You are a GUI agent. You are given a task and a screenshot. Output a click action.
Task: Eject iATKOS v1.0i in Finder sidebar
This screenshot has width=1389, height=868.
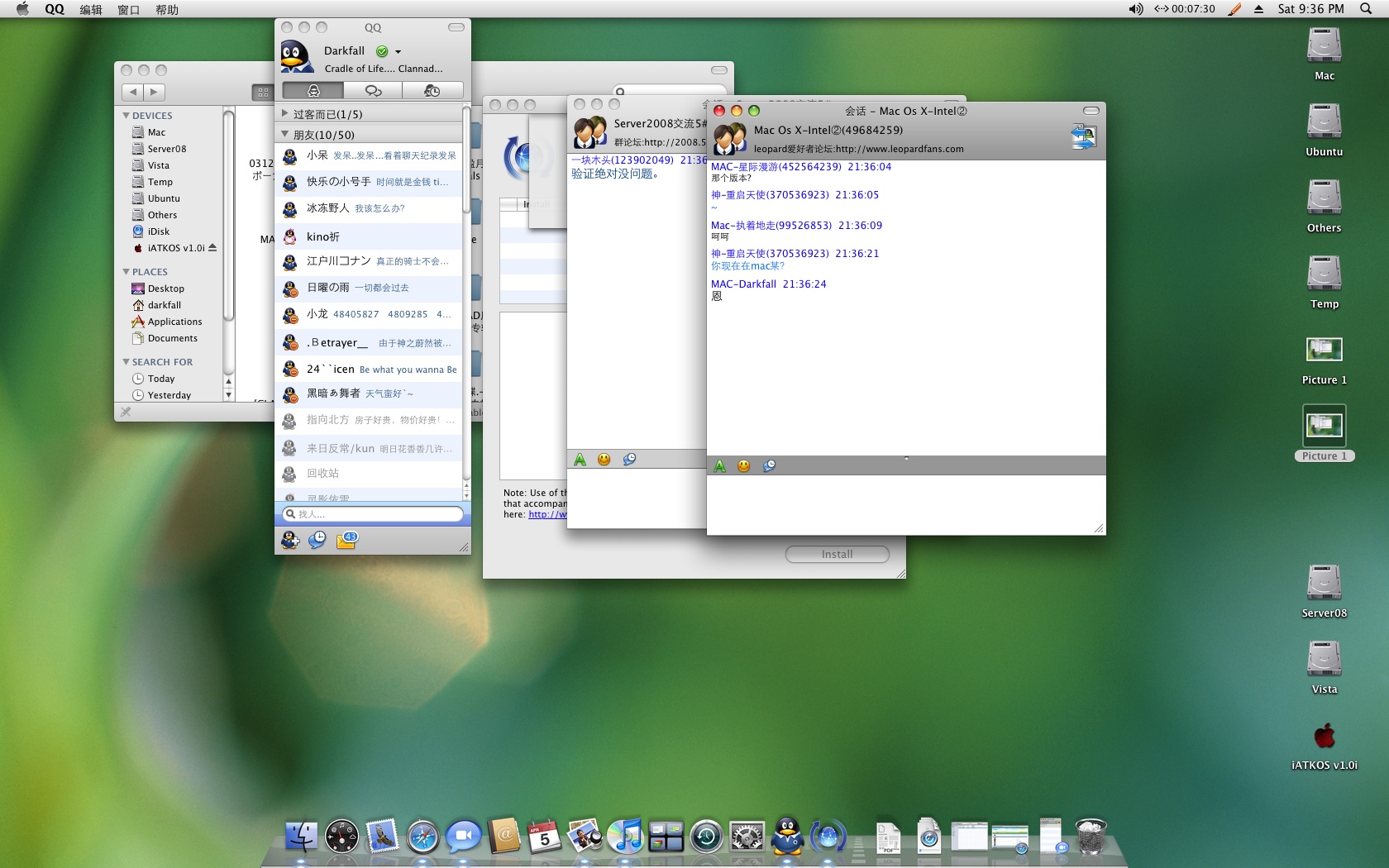pyautogui.click(x=212, y=248)
